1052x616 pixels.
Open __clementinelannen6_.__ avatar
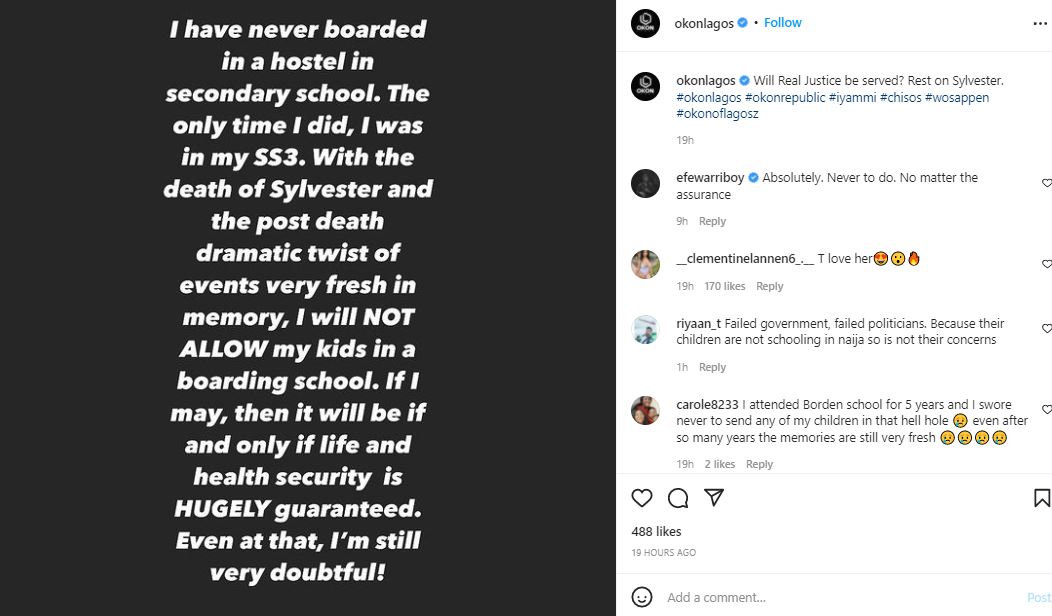[x=646, y=264]
